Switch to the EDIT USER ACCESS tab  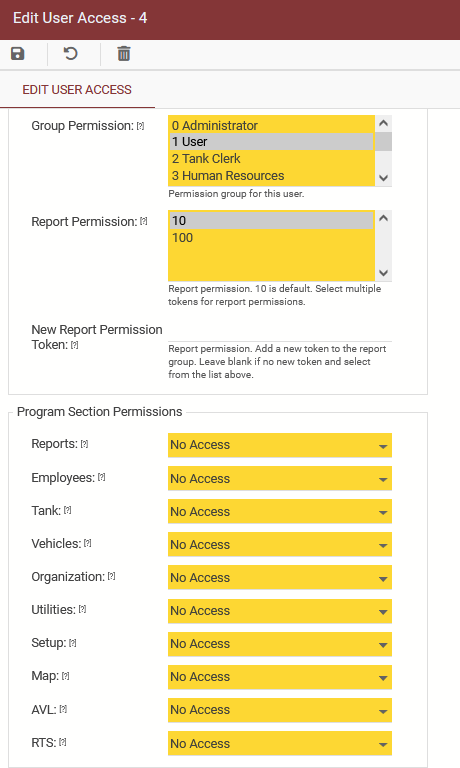click(77, 90)
